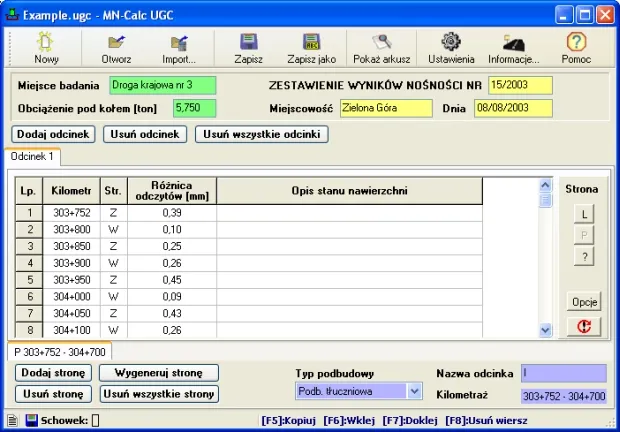Switch to the Odcinek 1 tab
This screenshot has width=620, height=432.
[x=34, y=157]
